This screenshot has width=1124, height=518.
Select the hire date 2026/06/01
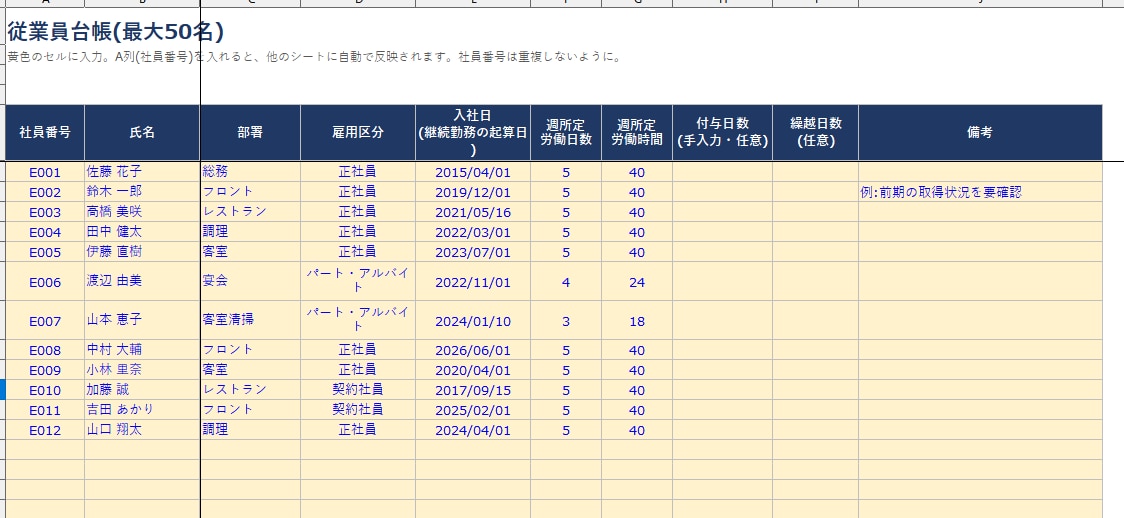pyautogui.click(x=472, y=350)
